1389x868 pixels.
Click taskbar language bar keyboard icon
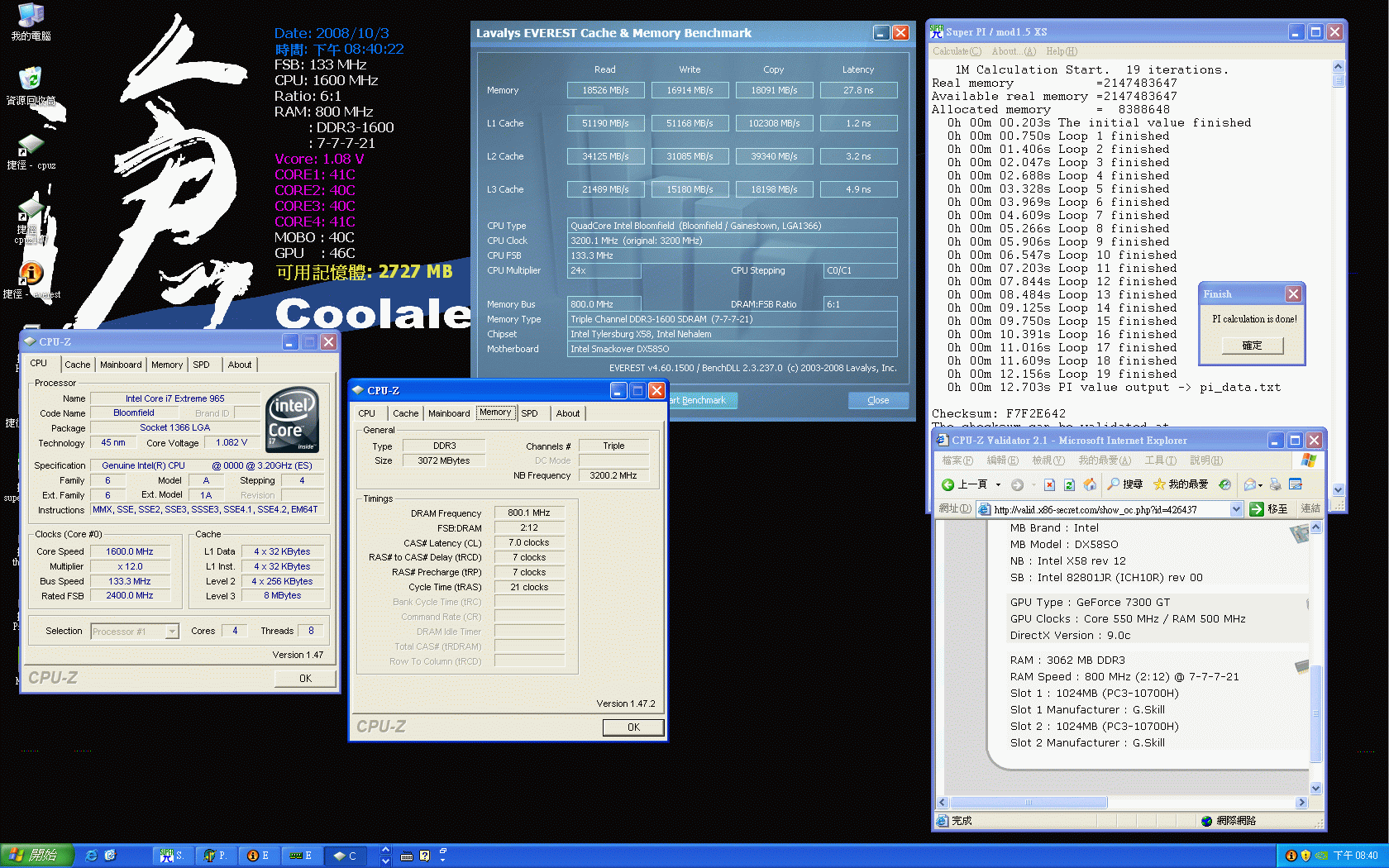pyautogui.click(x=407, y=856)
